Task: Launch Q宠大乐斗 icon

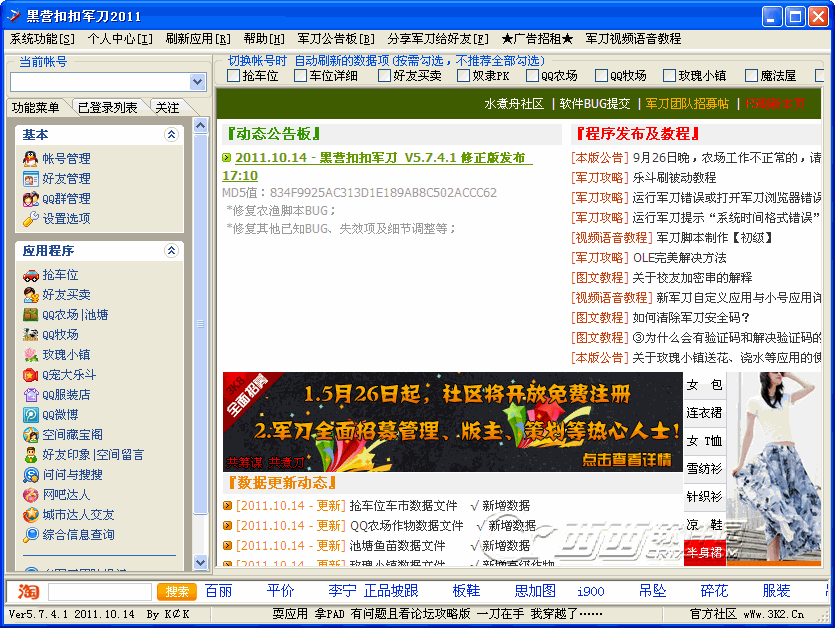Action: tap(30, 374)
